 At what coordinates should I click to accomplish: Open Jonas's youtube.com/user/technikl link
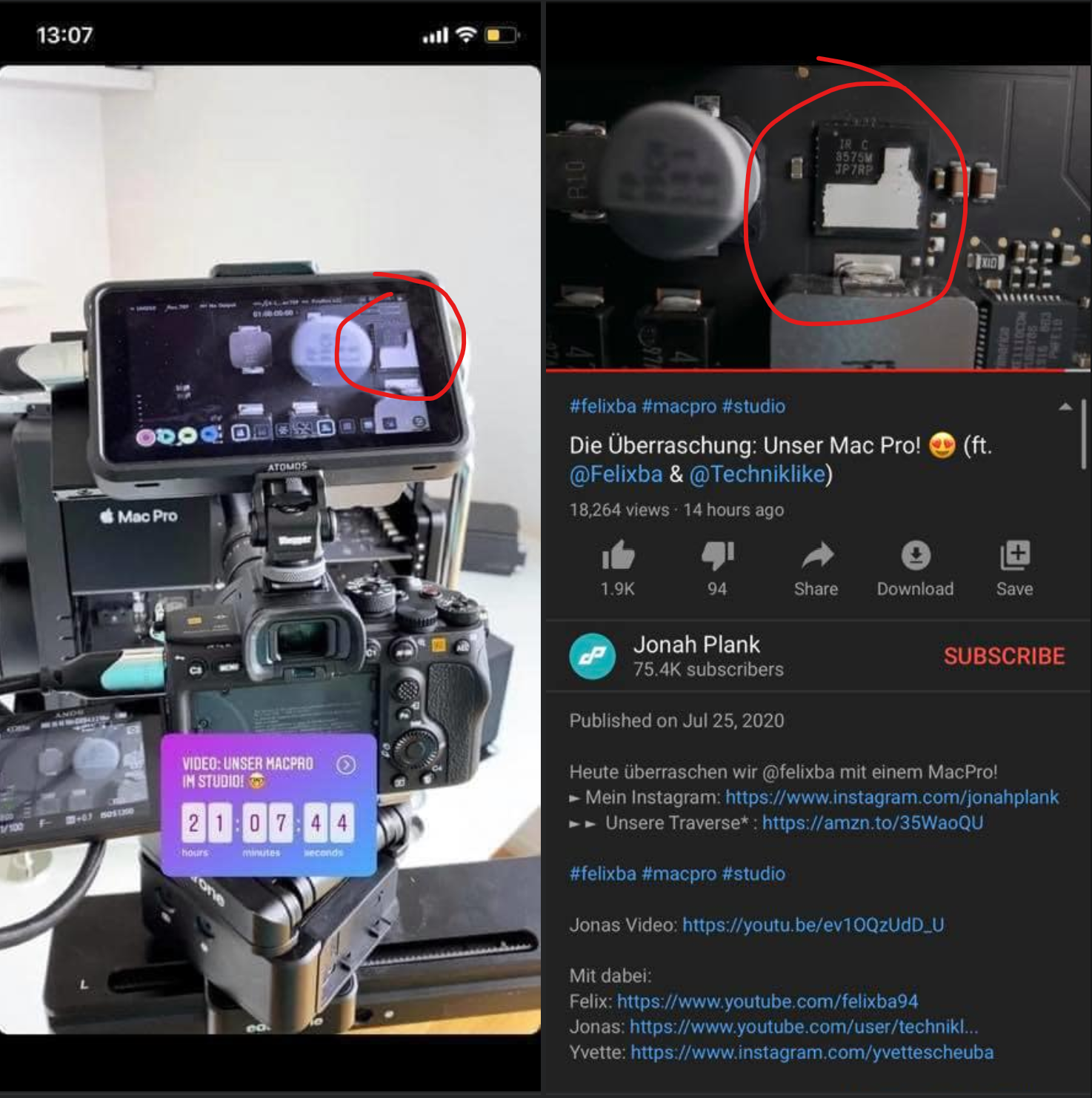[804, 1027]
